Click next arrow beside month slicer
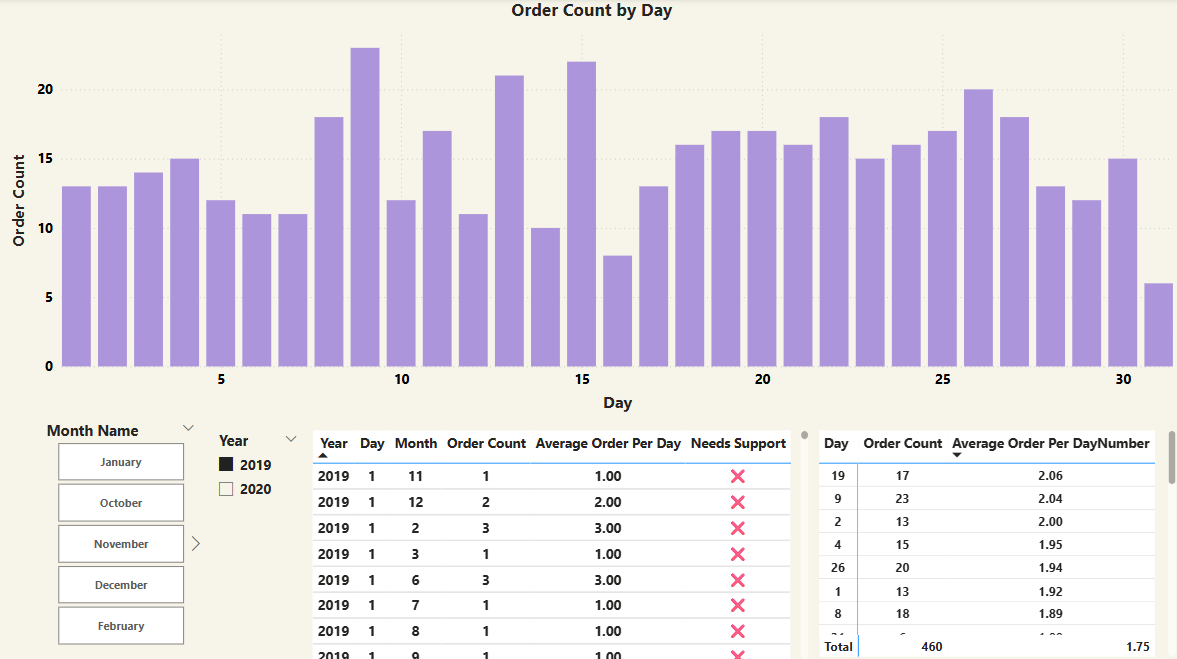 (x=196, y=543)
